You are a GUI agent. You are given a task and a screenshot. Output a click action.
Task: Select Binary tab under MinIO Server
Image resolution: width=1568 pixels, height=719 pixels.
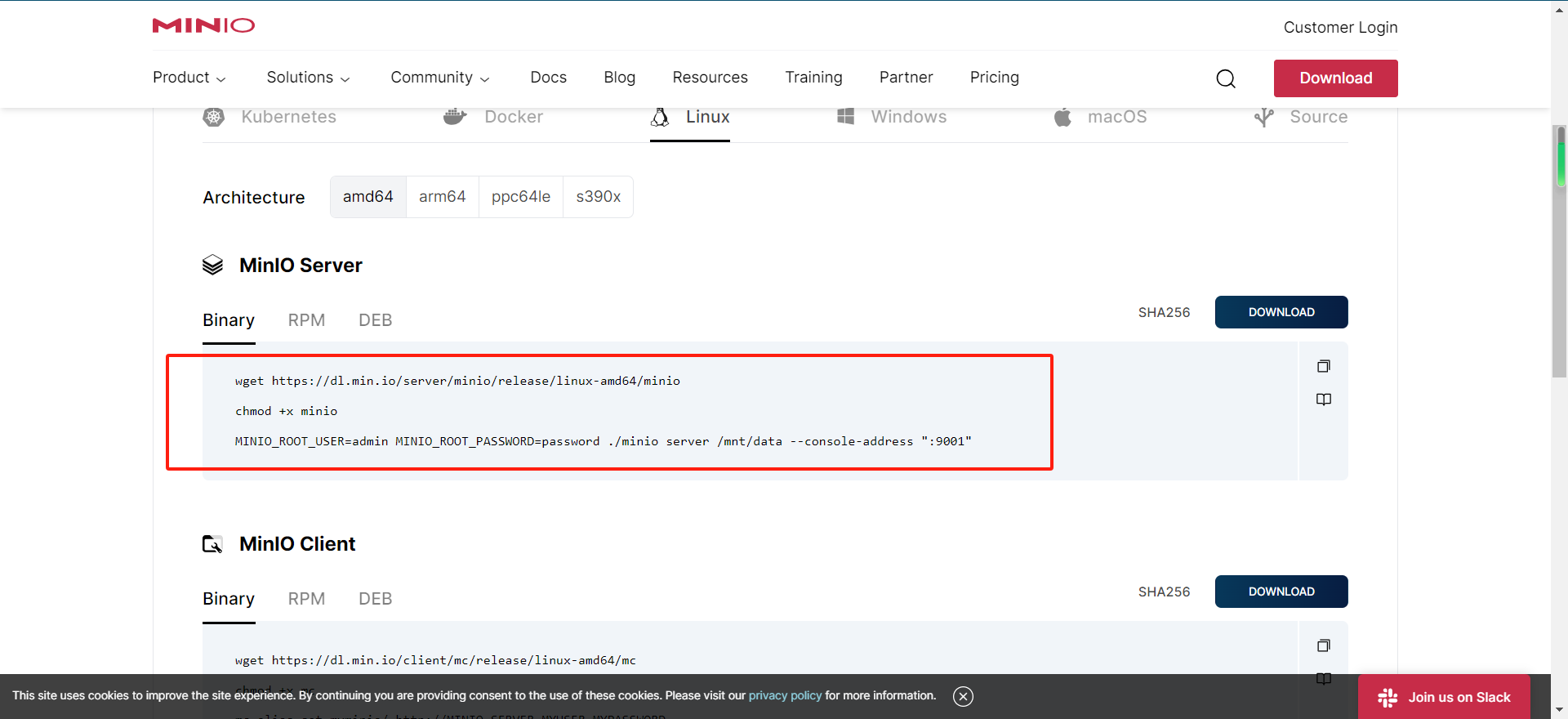229,320
